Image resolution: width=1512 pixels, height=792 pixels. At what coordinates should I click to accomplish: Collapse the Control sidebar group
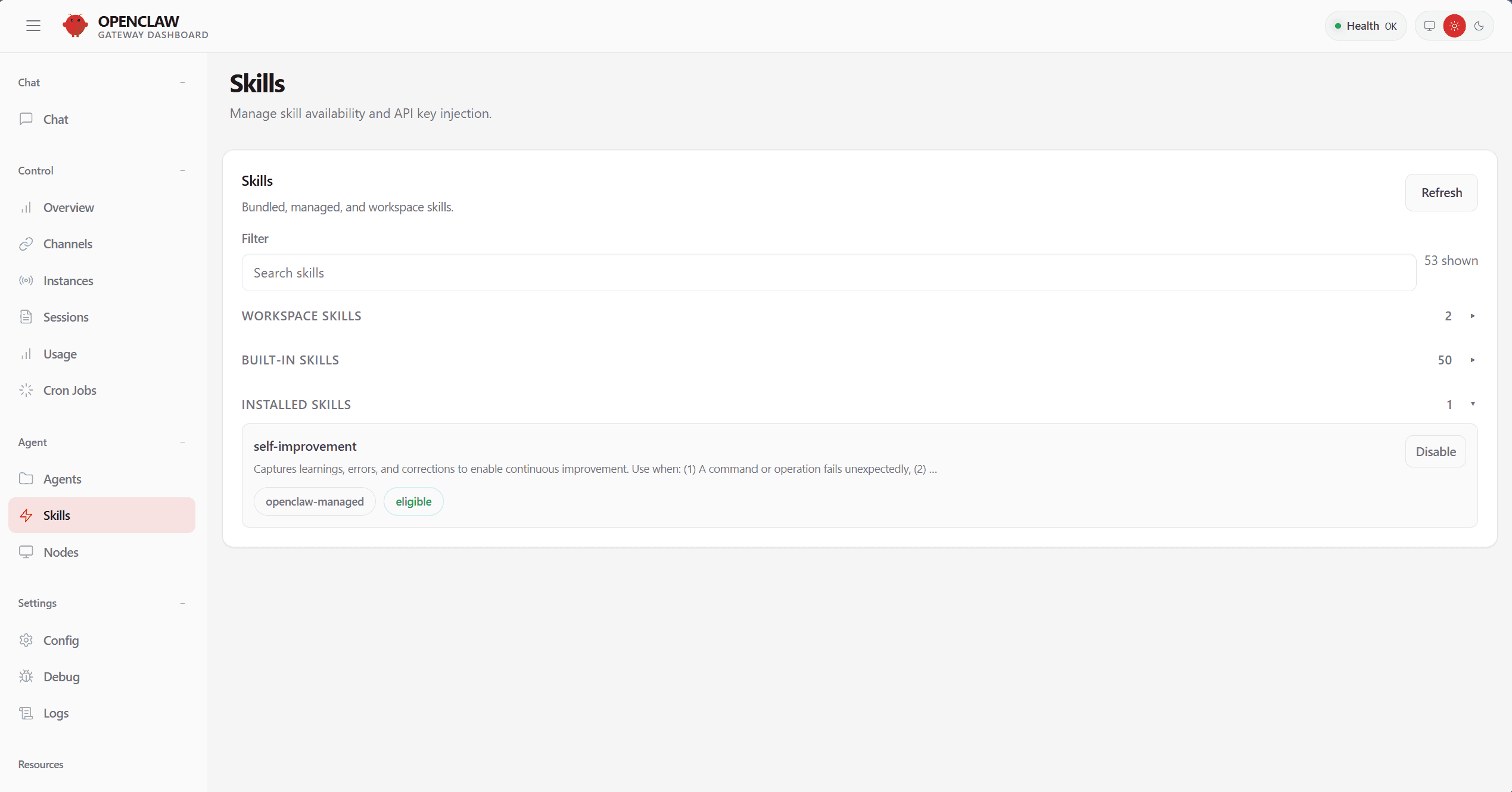pos(182,171)
